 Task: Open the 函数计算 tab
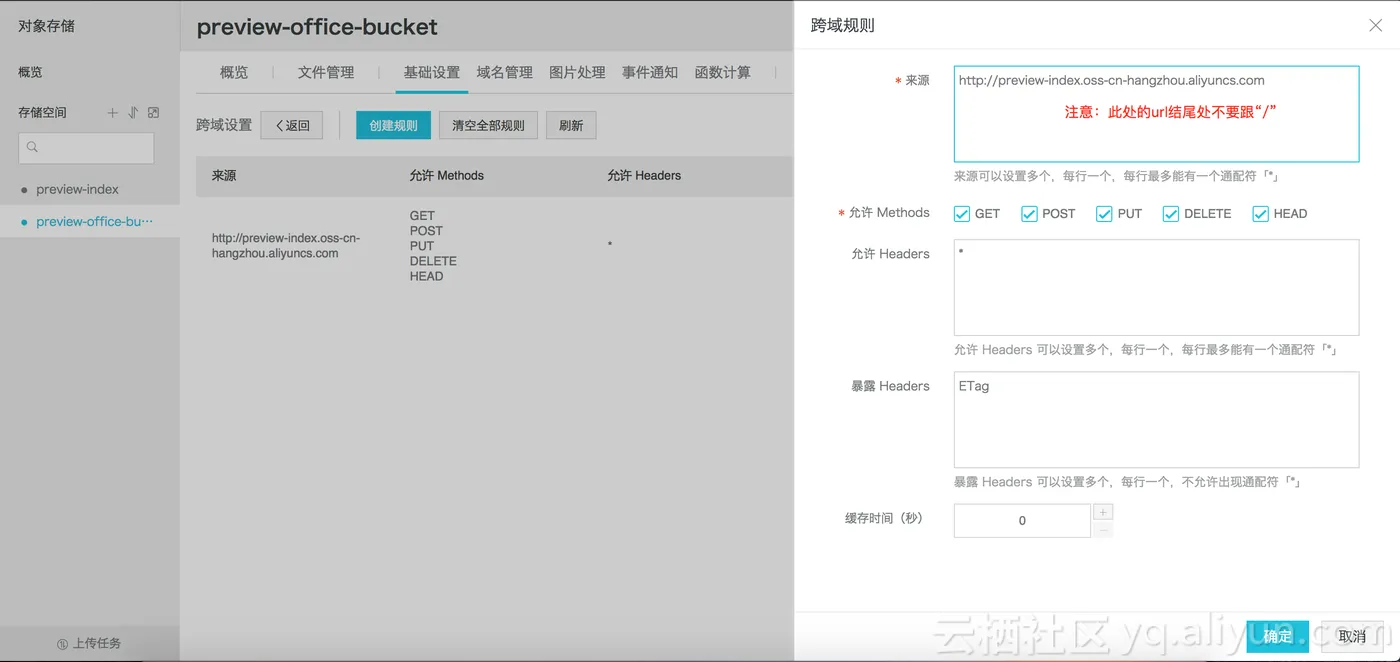coord(723,72)
